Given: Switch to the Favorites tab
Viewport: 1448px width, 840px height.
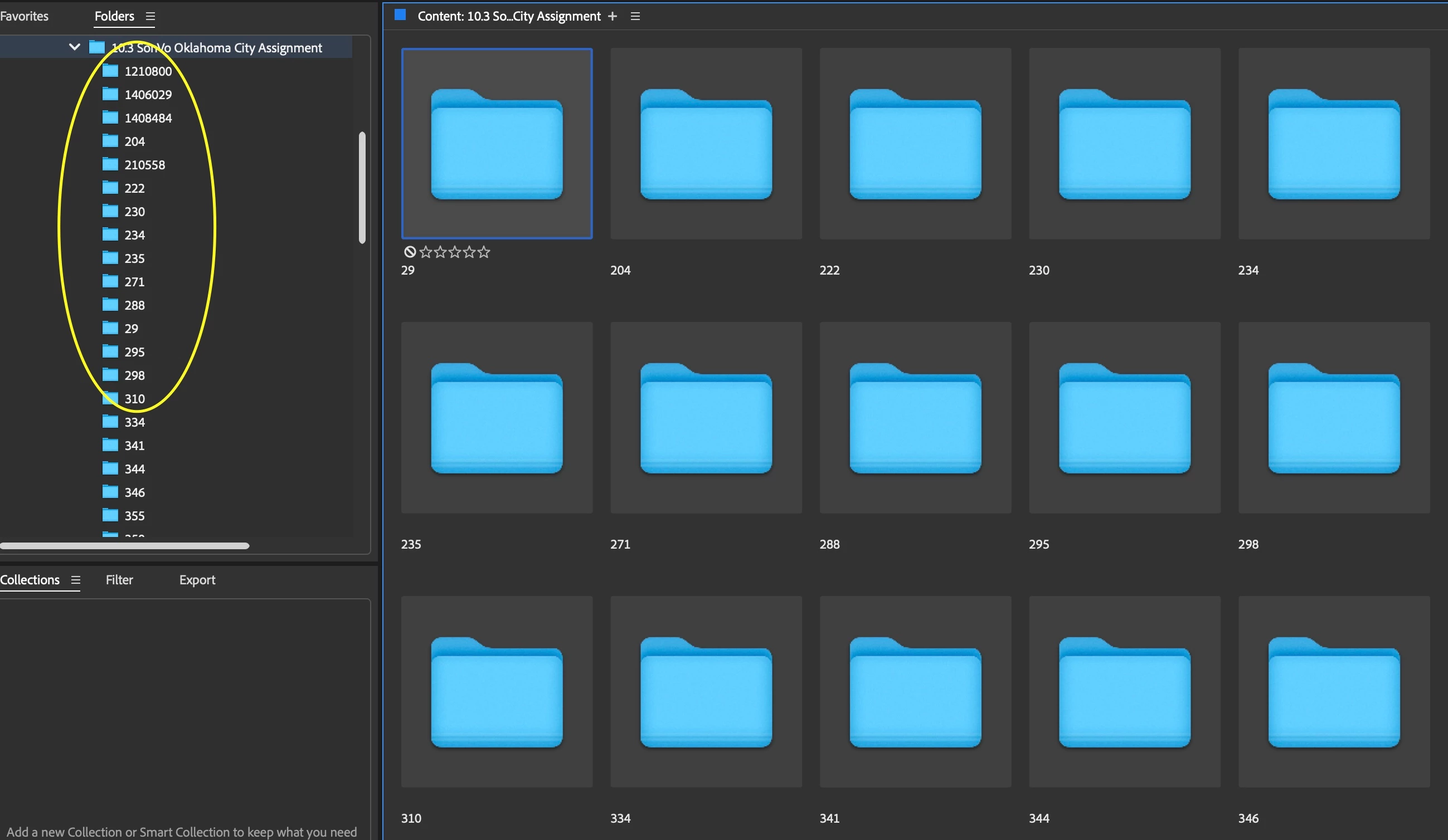Looking at the screenshot, I should pyautogui.click(x=24, y=16).
